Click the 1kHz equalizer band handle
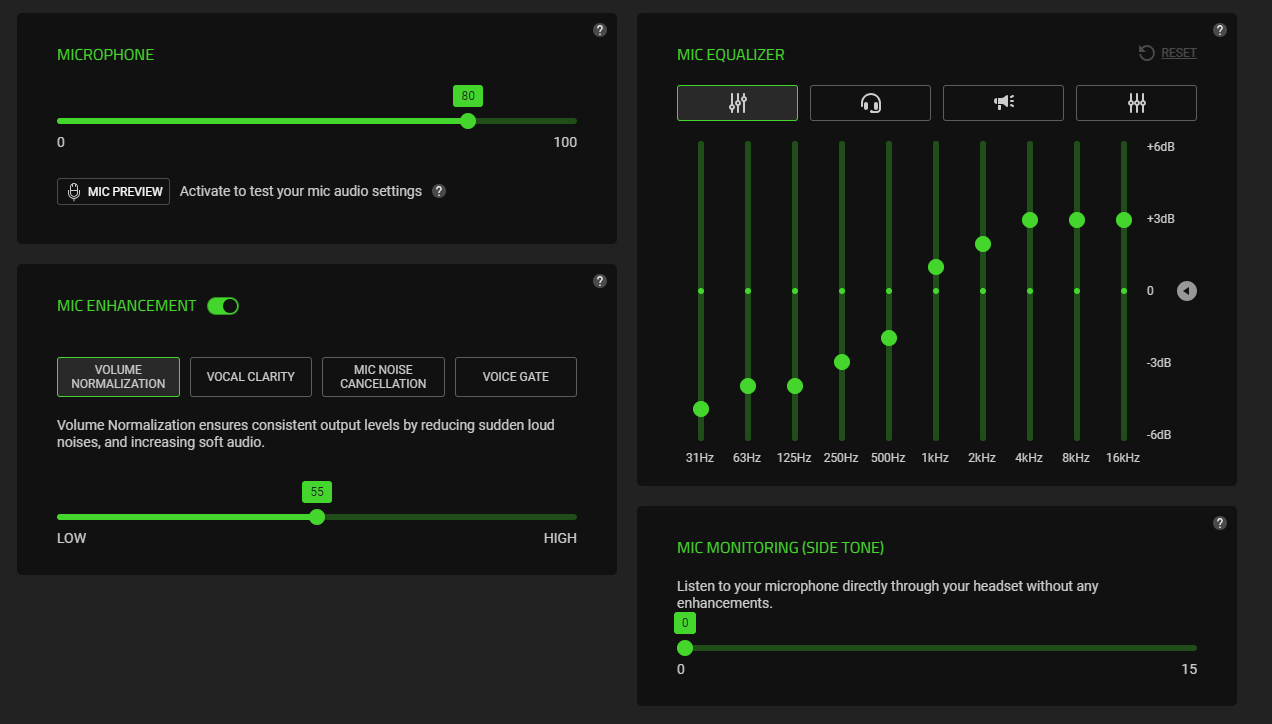Viewport: 1272px width, 724px height. click(936, 267)
